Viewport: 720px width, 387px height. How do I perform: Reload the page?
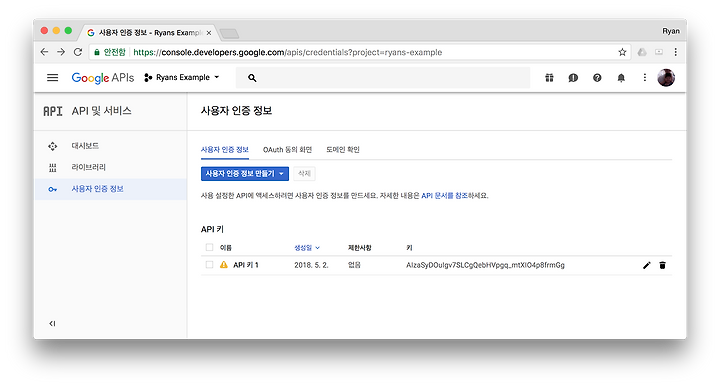(78, 52)
